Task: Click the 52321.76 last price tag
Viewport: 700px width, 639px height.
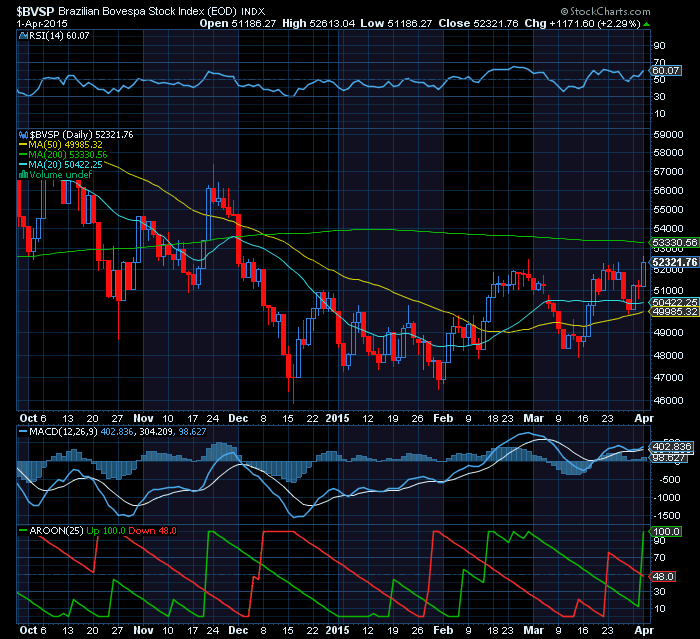Action: [x=675, y=262]
